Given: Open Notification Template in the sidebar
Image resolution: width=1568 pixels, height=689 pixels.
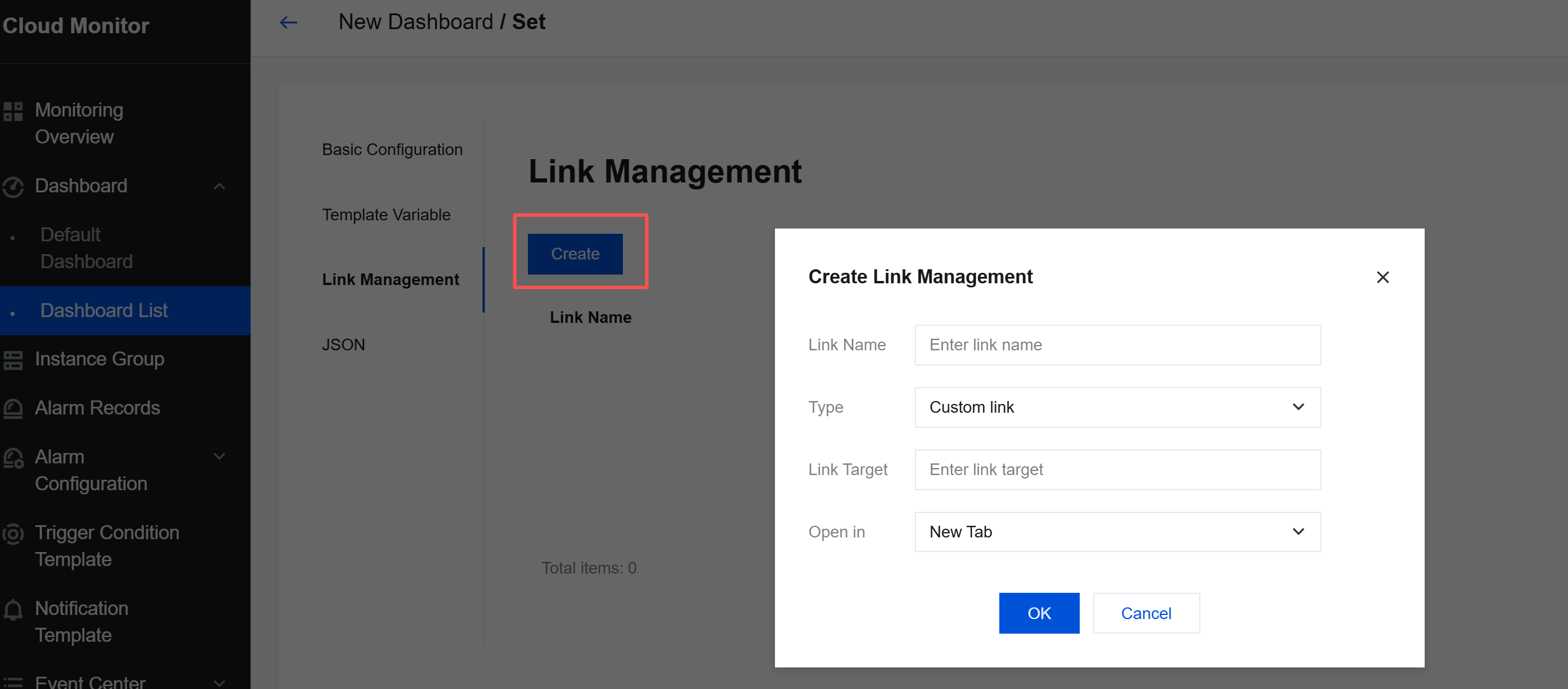Looking at the screenshot, I should (x=82, y=621).
